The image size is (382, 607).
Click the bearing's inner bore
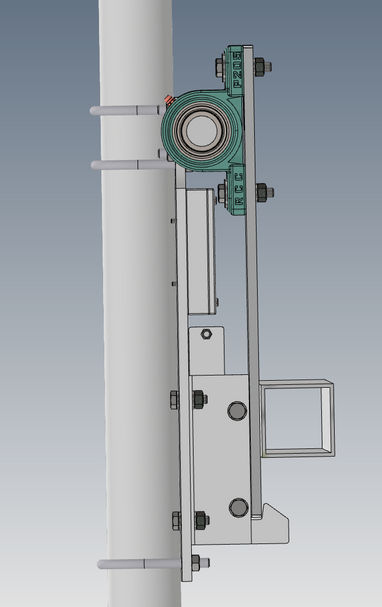tap(202, 130)
